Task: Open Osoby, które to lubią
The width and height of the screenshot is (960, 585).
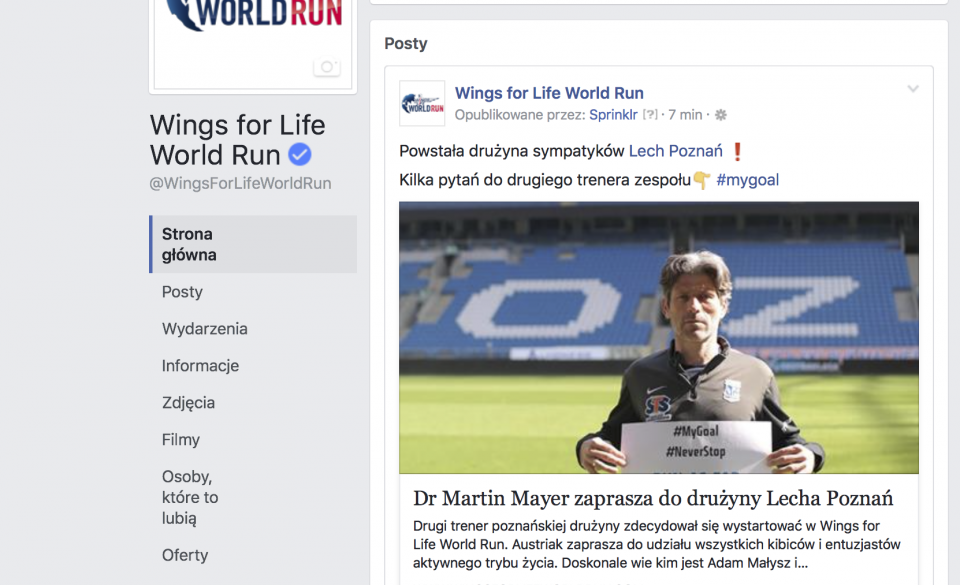Action: [x=190, y=497]
